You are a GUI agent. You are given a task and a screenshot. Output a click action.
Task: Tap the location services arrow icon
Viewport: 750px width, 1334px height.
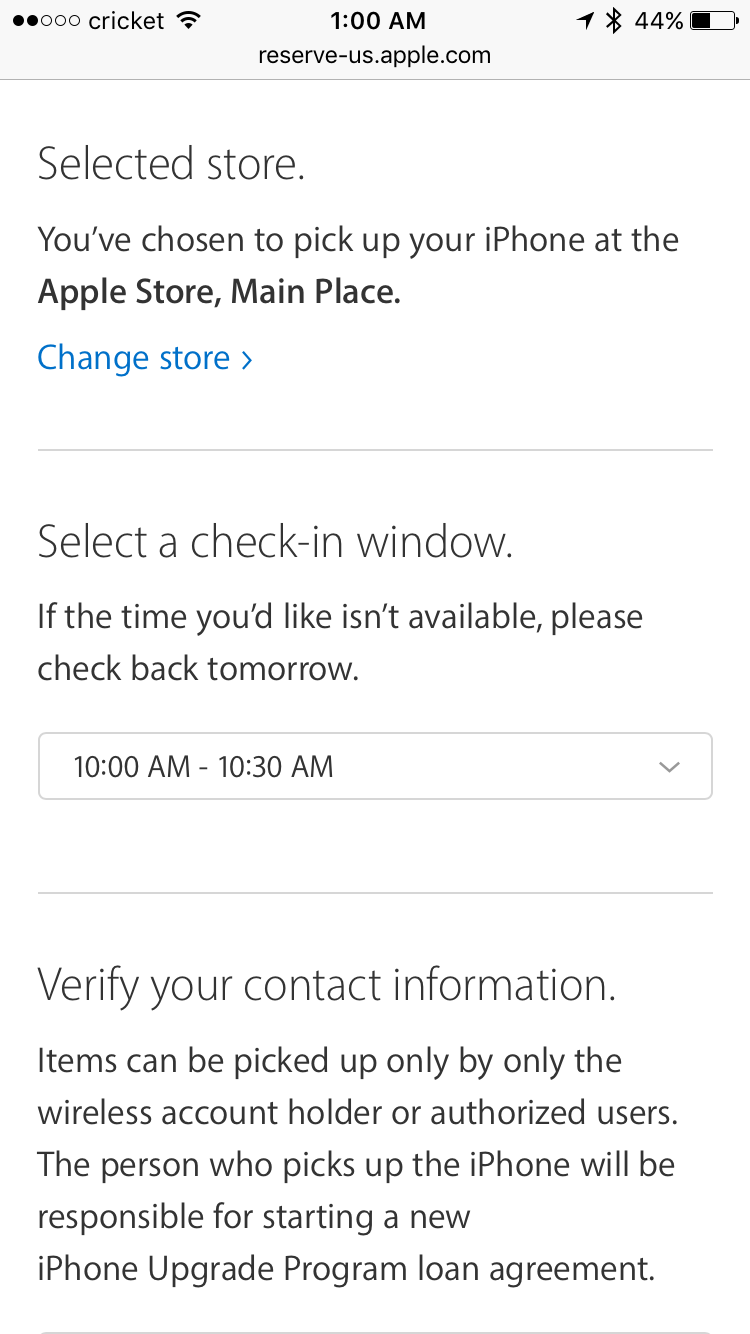[585, 20]
